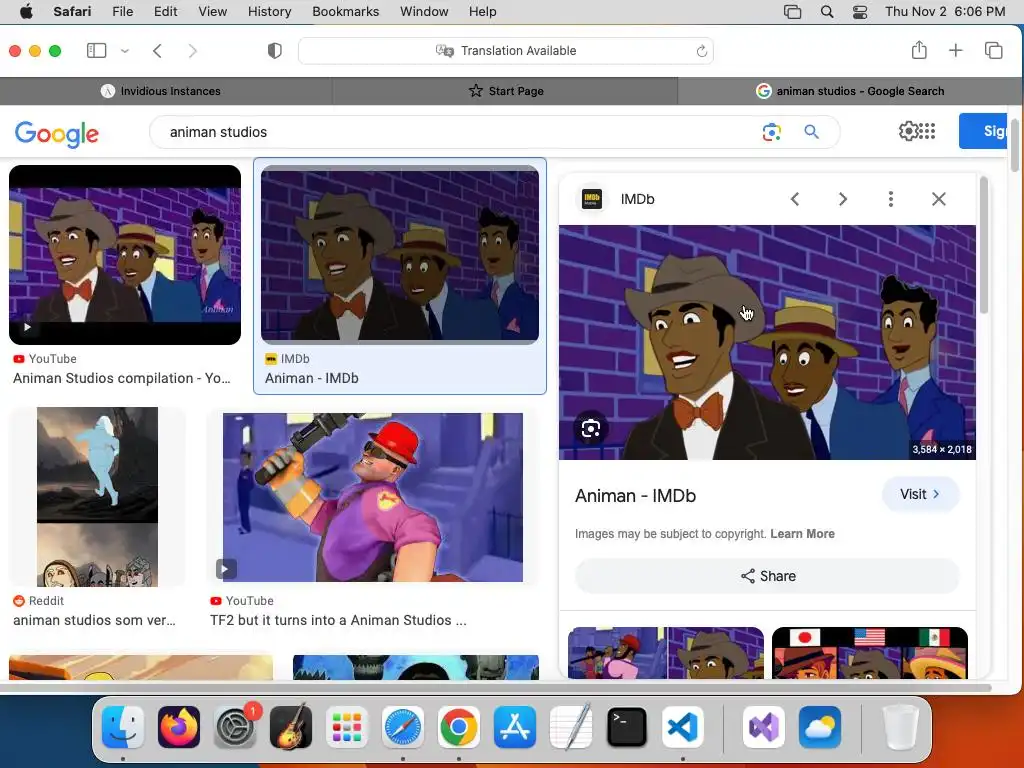This screenshot has width=1024, height=768.
Task: Open Spotlight search in menu bar
Action: click(x=827, y=12)
